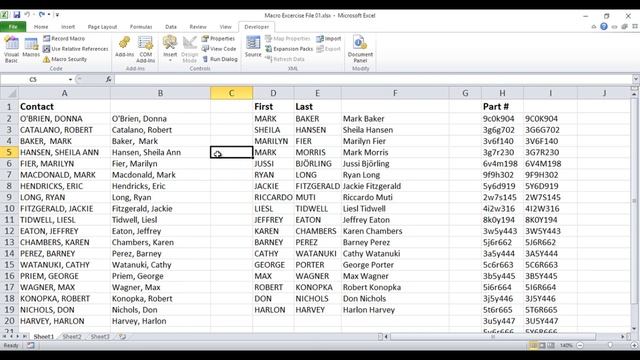
Task: Click the zoom in plus button
Action: [x=634, y=346]
